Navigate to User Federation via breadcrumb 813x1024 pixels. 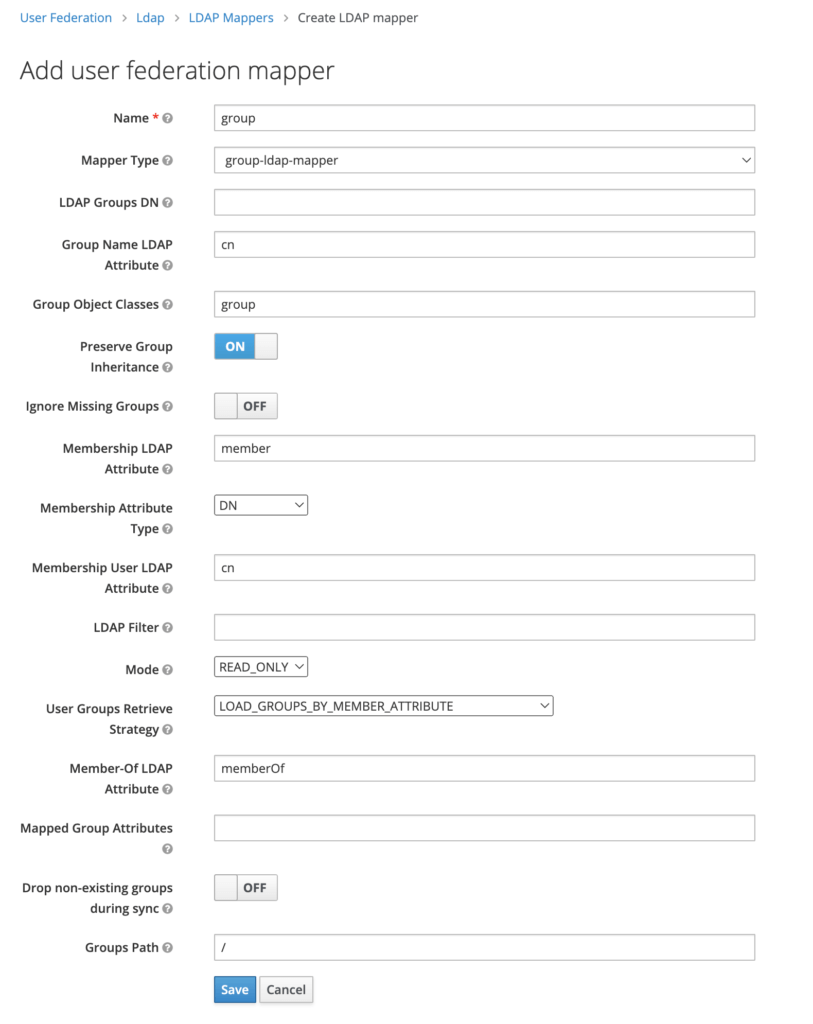tap(65, 17)
